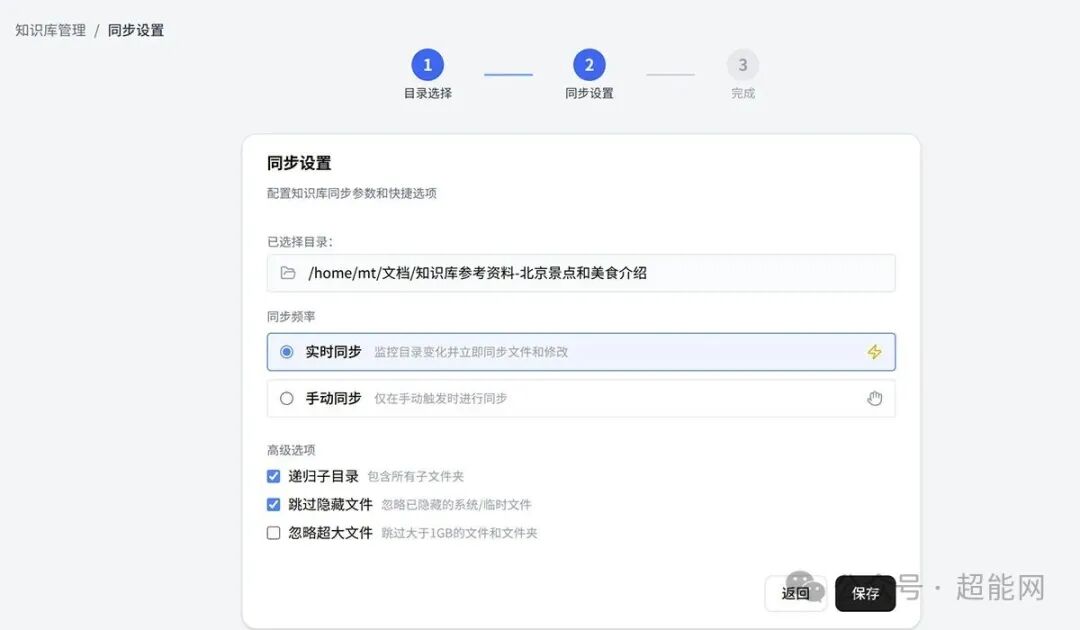Select the entire 实时同步 option row
This screenshot has height=630, width=1080.
580,352
